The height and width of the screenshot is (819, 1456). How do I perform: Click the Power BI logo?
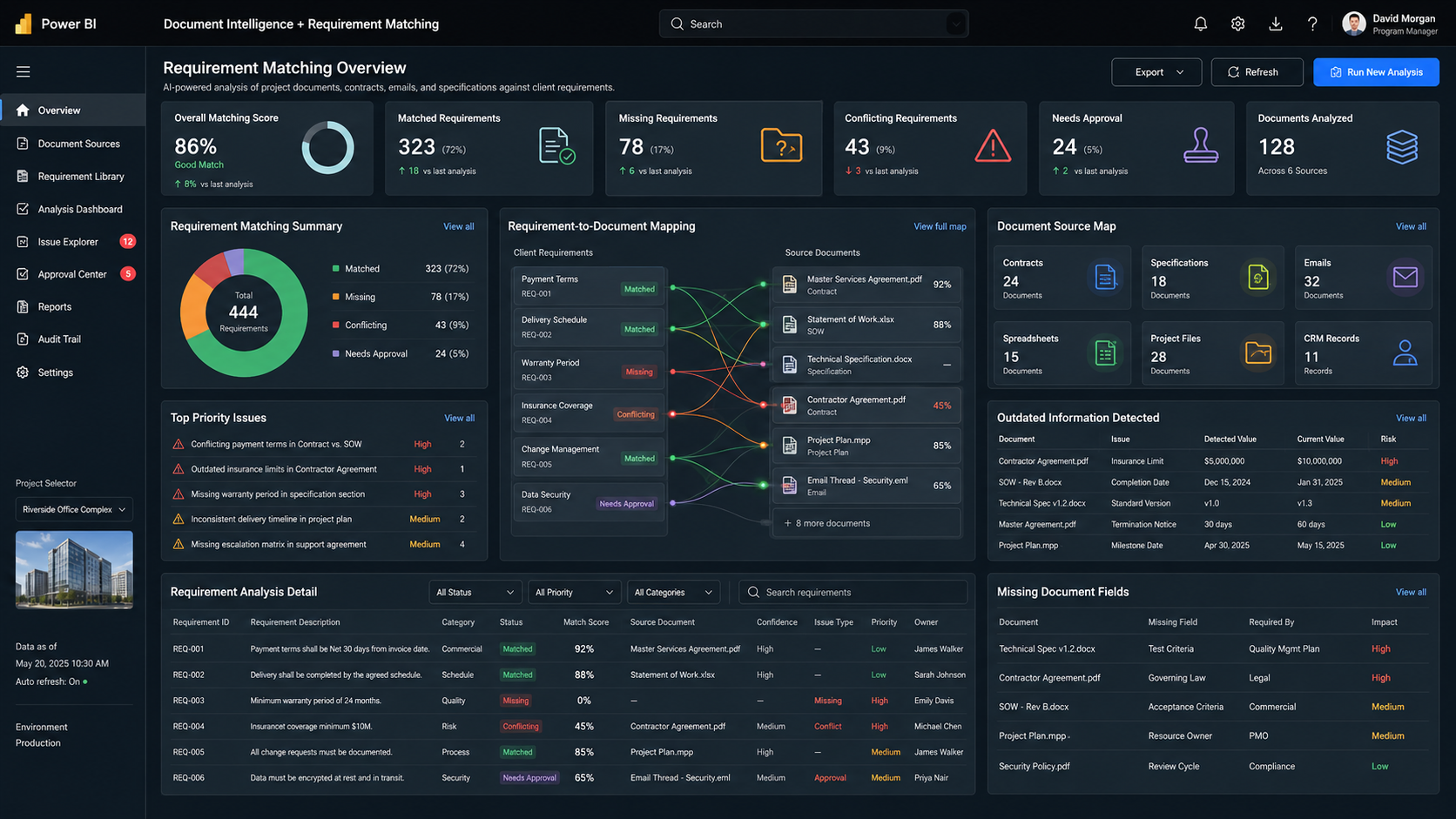24,23
